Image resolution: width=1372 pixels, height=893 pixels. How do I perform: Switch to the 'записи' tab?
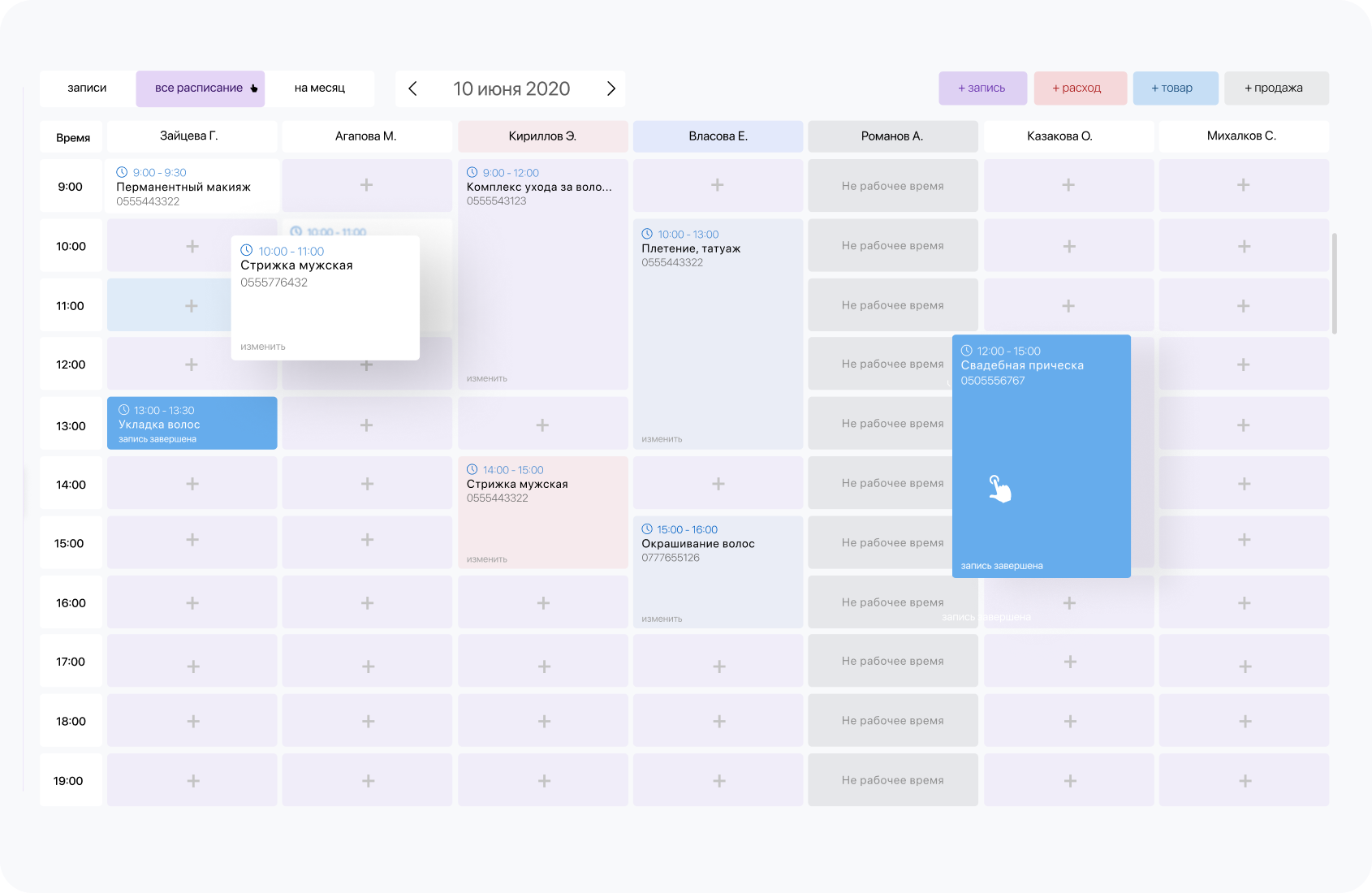point(87,88)
